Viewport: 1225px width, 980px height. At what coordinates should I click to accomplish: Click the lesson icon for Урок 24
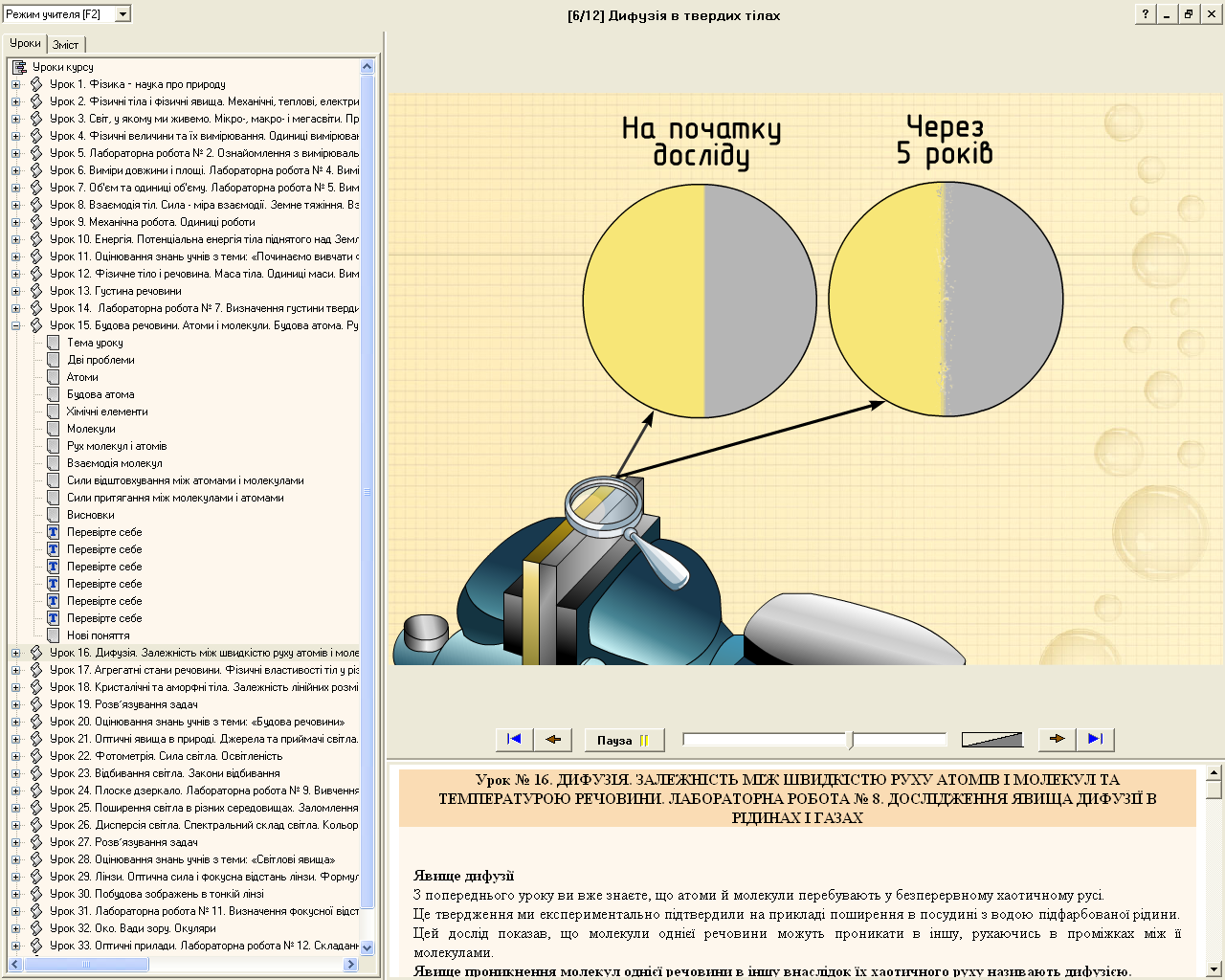pos(36,791)
